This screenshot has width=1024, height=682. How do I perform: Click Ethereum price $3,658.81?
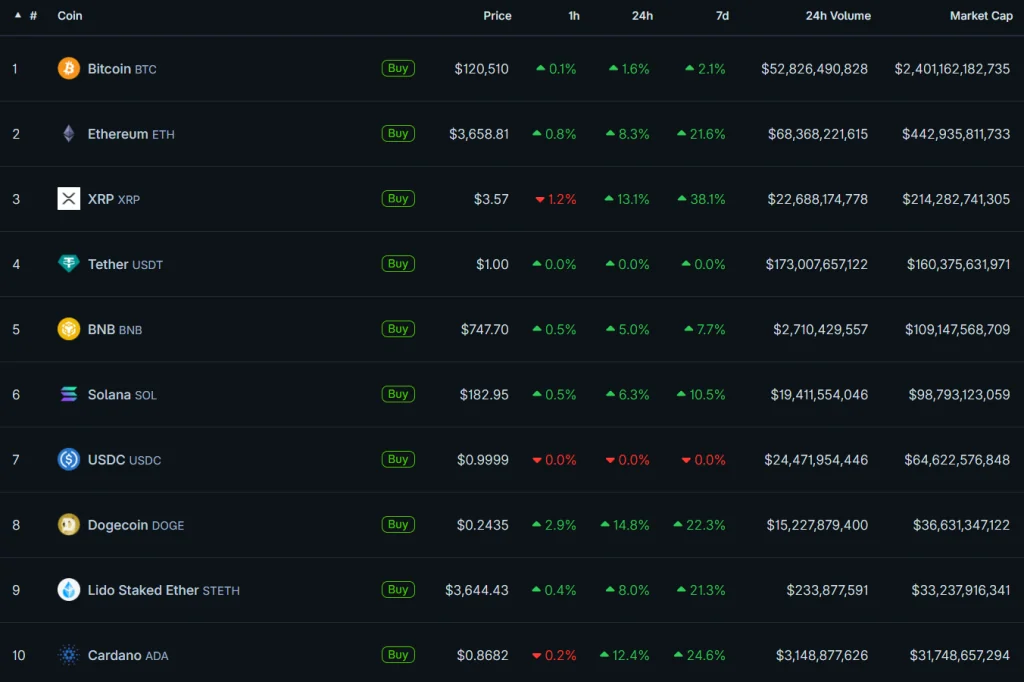pyautogui.click(x=479, y=134)
